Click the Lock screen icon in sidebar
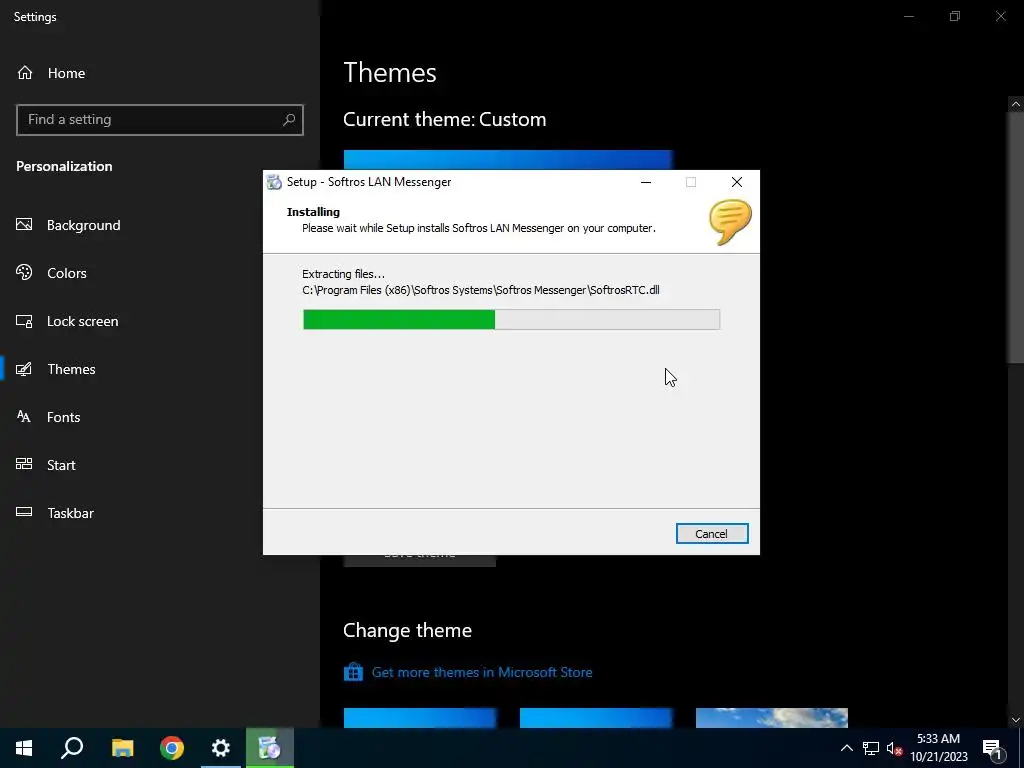The image size is (1024, 768). point(24,321)
